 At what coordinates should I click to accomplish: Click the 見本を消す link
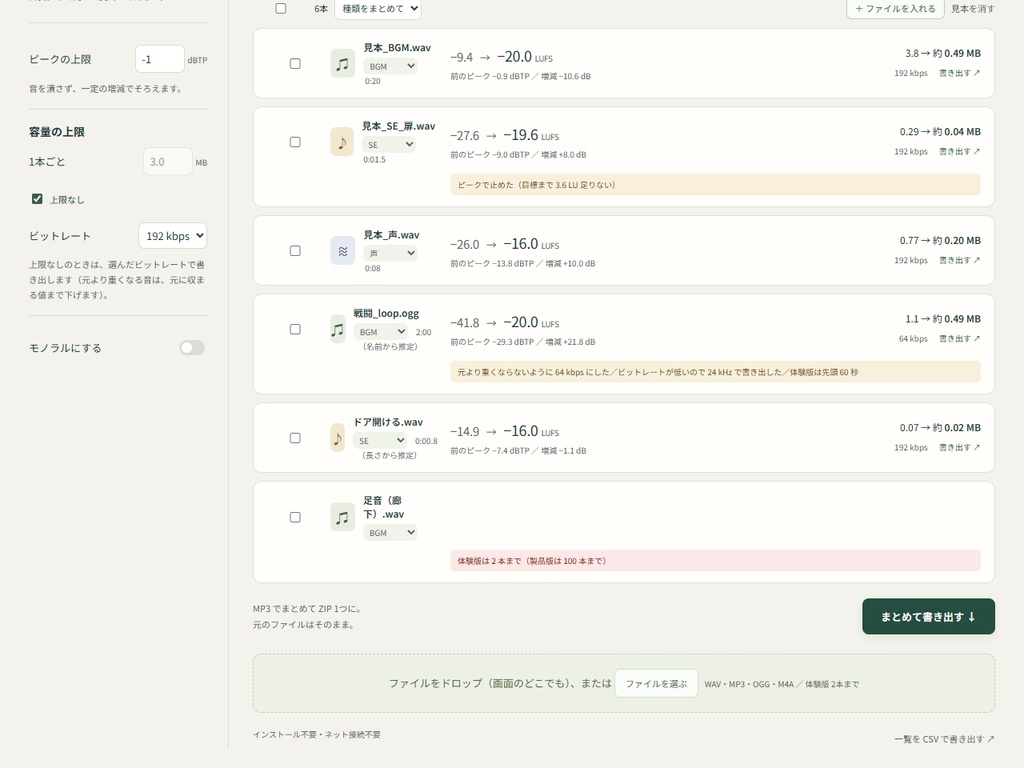(x=973, y=8)
